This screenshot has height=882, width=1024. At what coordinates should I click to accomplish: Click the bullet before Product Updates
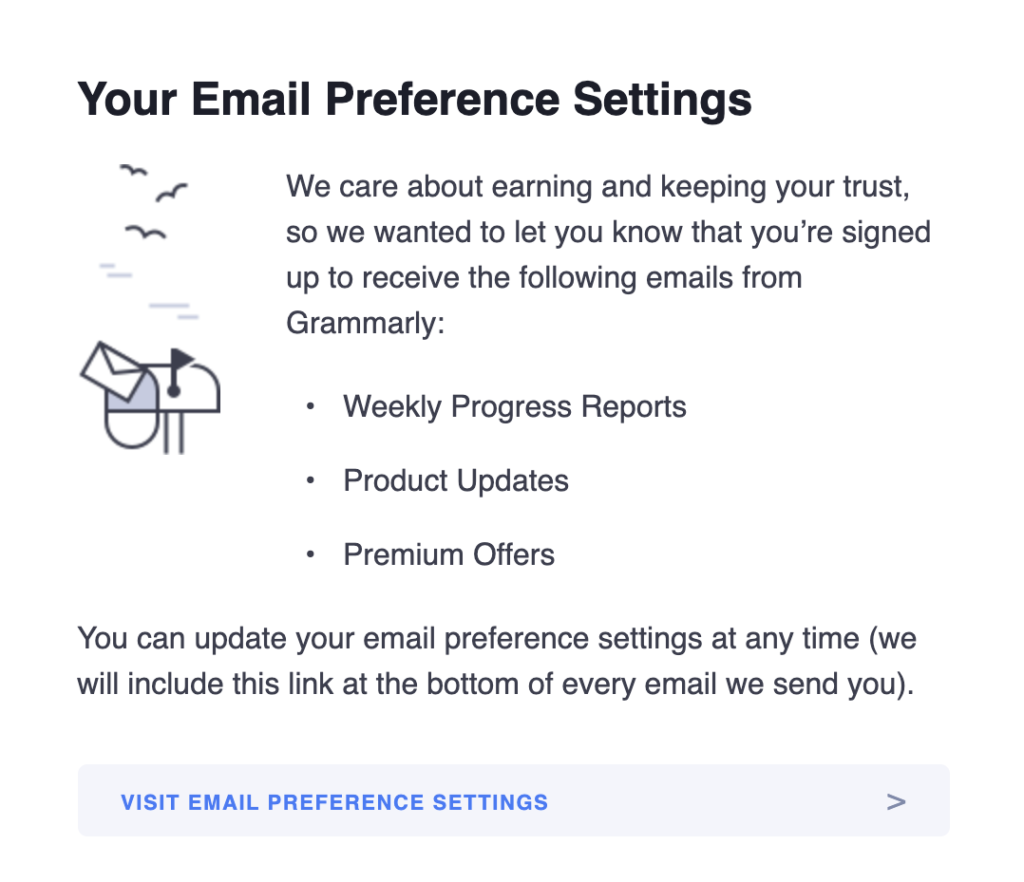point(311,481)
